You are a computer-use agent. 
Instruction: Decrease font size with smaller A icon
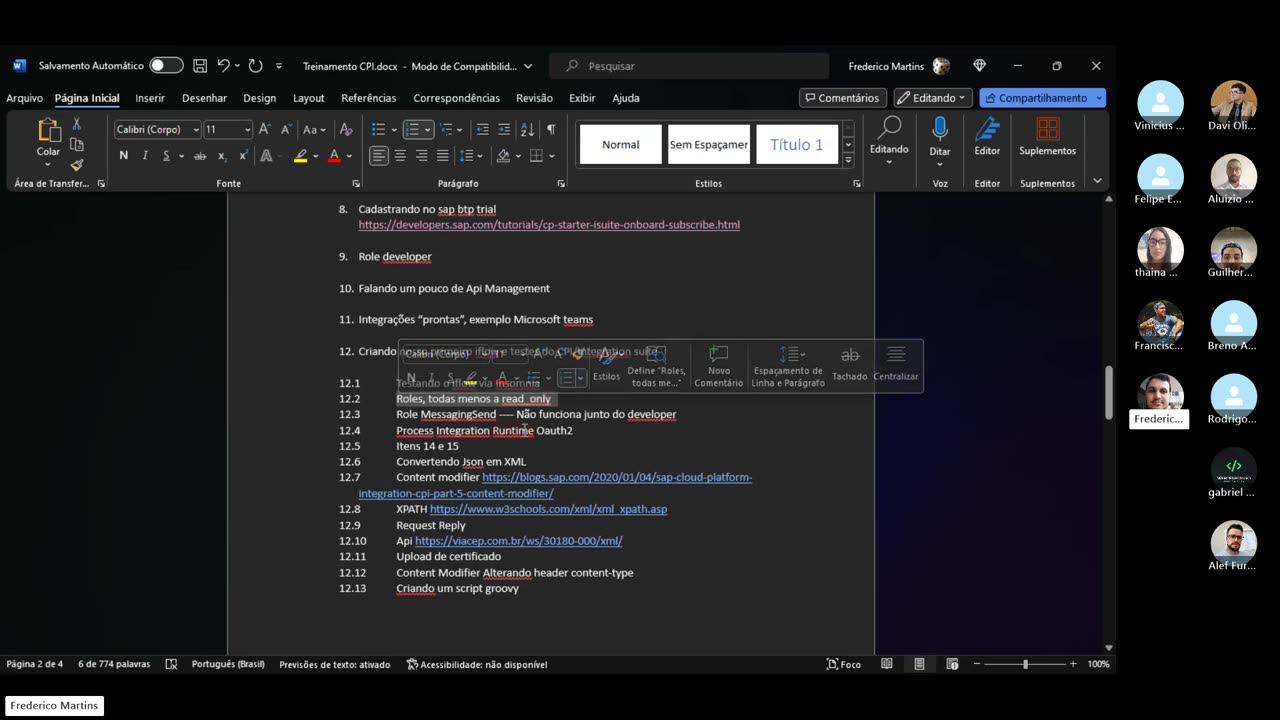pos(286,129)
